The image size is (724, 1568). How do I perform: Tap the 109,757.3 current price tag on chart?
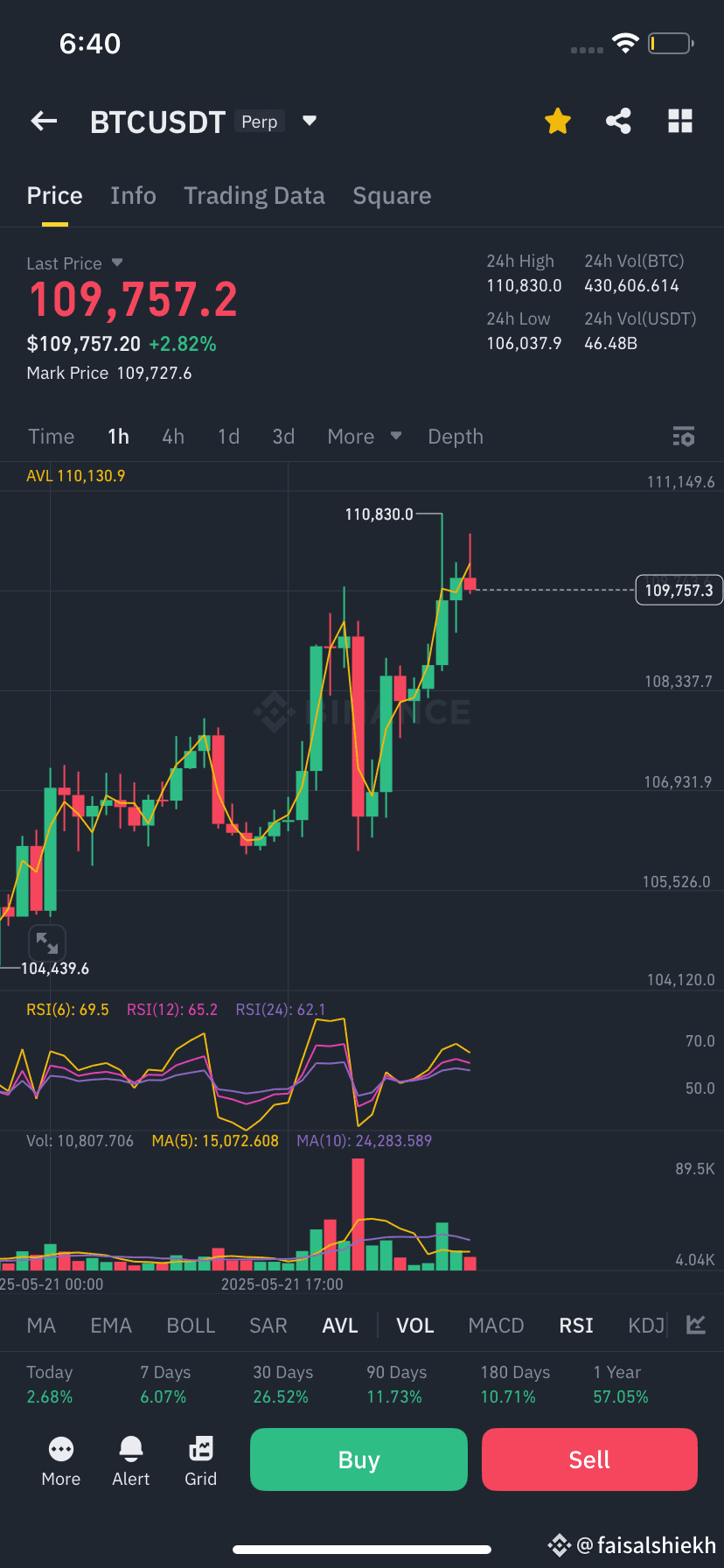(679, 591)
